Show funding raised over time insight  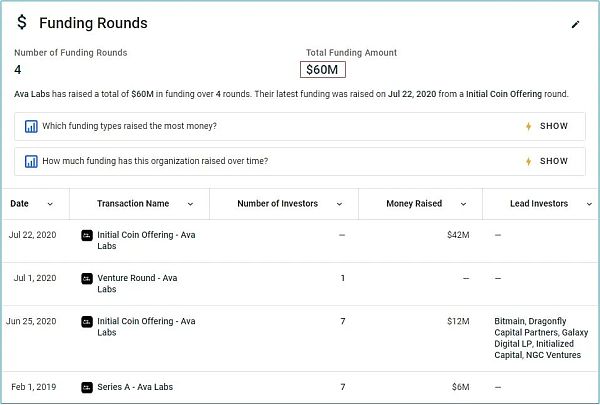pos(546,161)
